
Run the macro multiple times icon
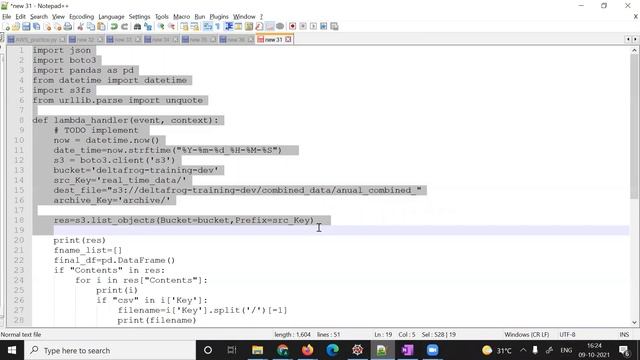(x=324, y=27)
